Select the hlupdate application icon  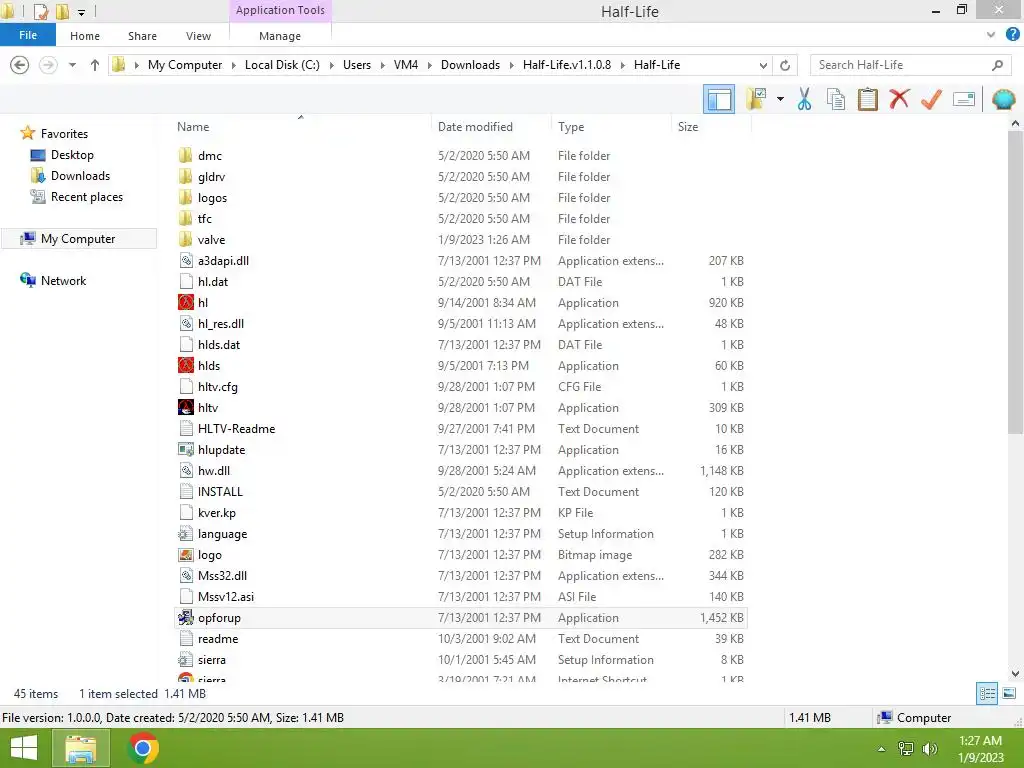[185, 449]
